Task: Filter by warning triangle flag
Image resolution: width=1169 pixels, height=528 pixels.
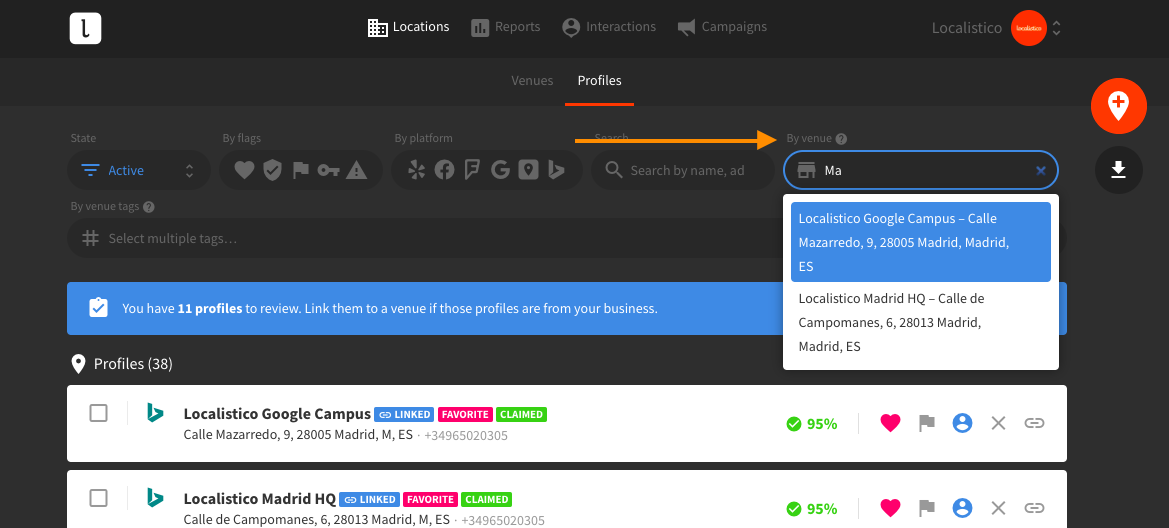Action: point(357,171)
